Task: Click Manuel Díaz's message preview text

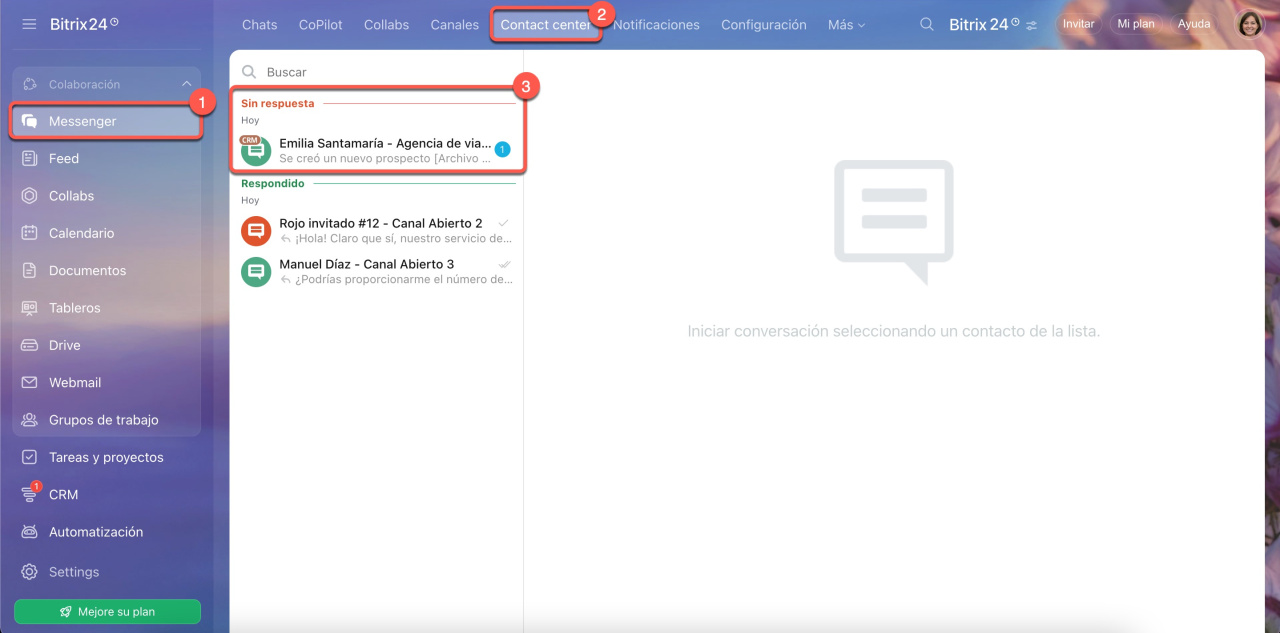Action: [x=403, y=279]
